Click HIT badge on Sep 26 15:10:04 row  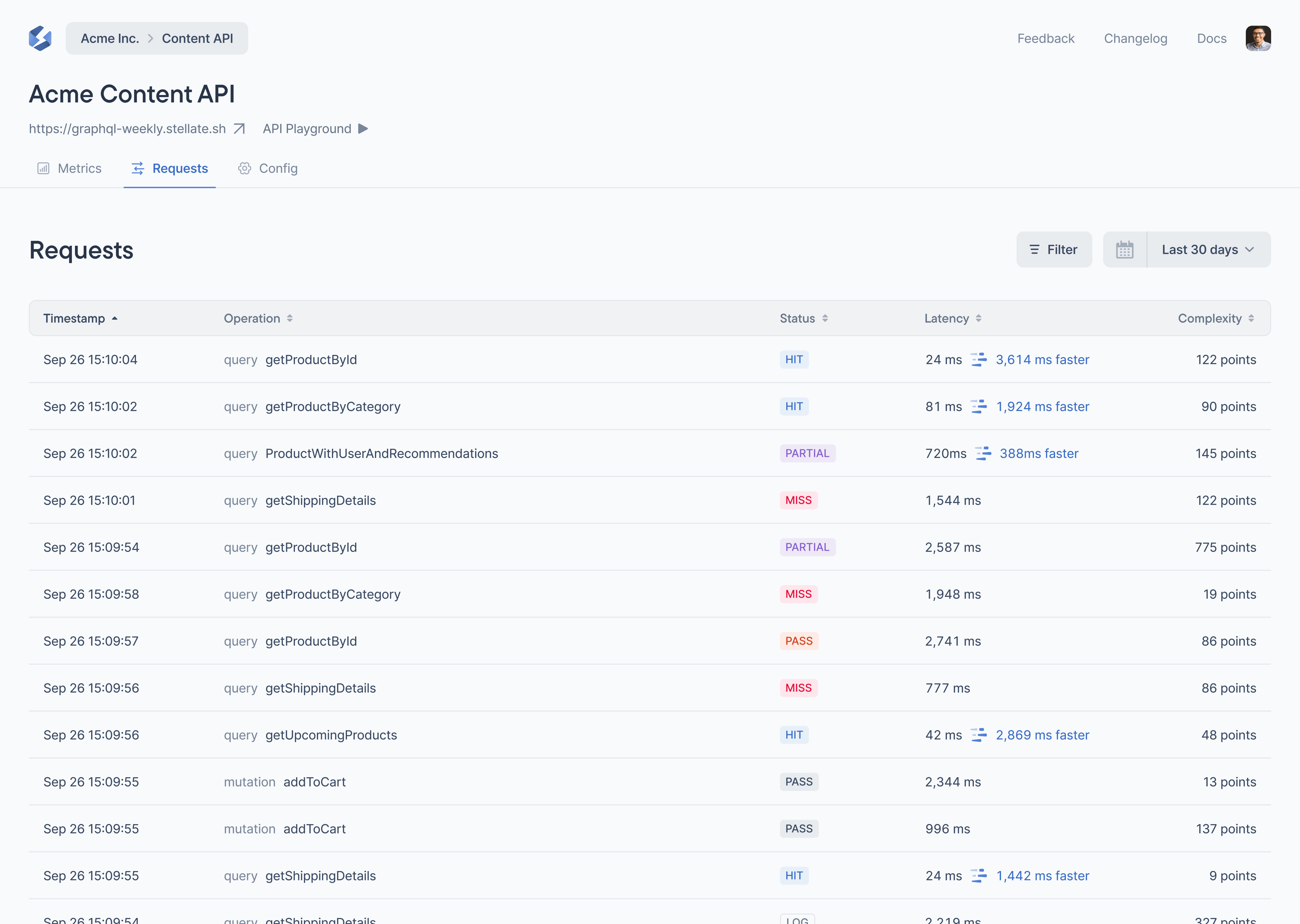tap(794, 360)
